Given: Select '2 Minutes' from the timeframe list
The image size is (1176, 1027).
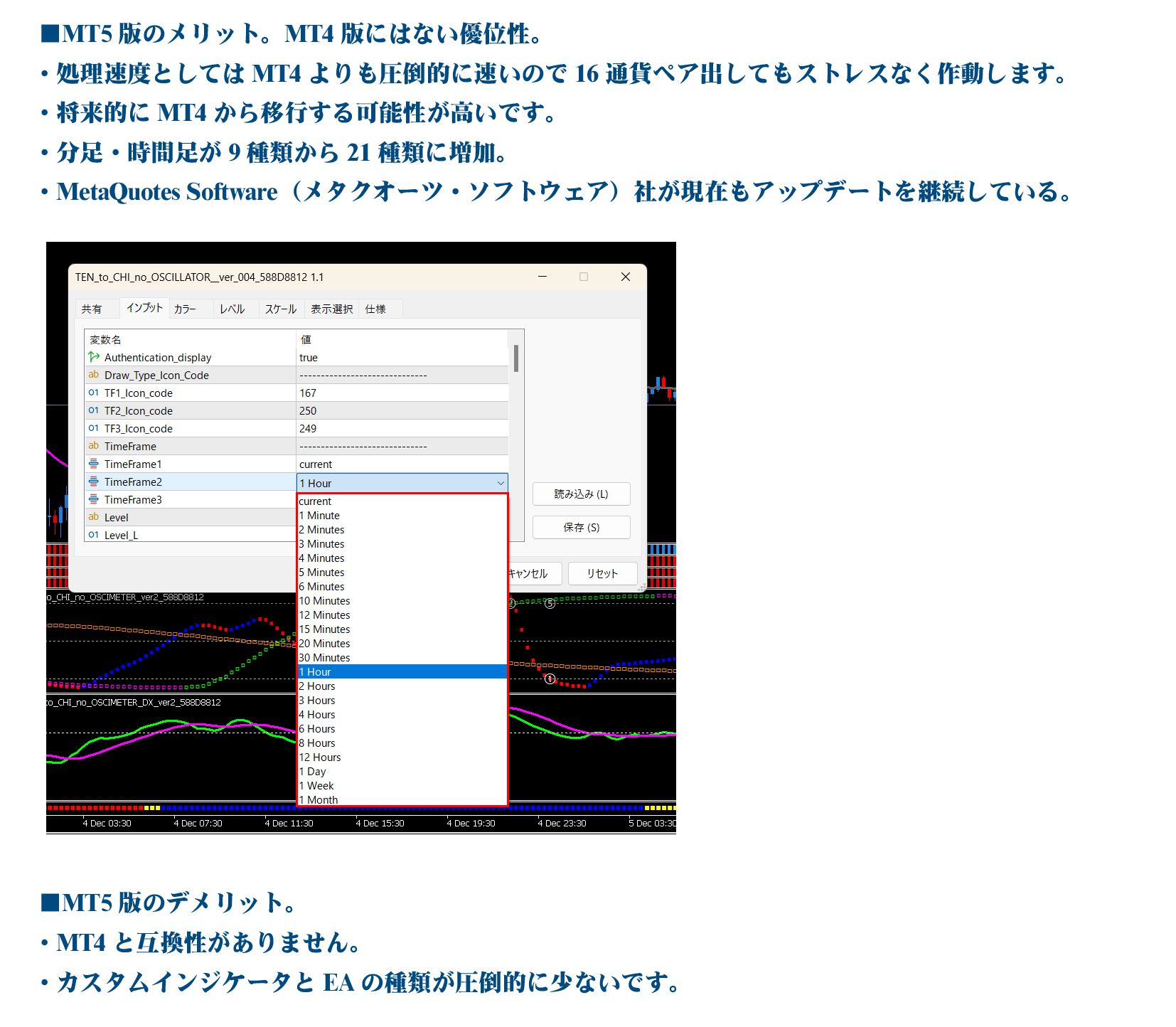Looking at the screenshot, I should coord(402,530).
